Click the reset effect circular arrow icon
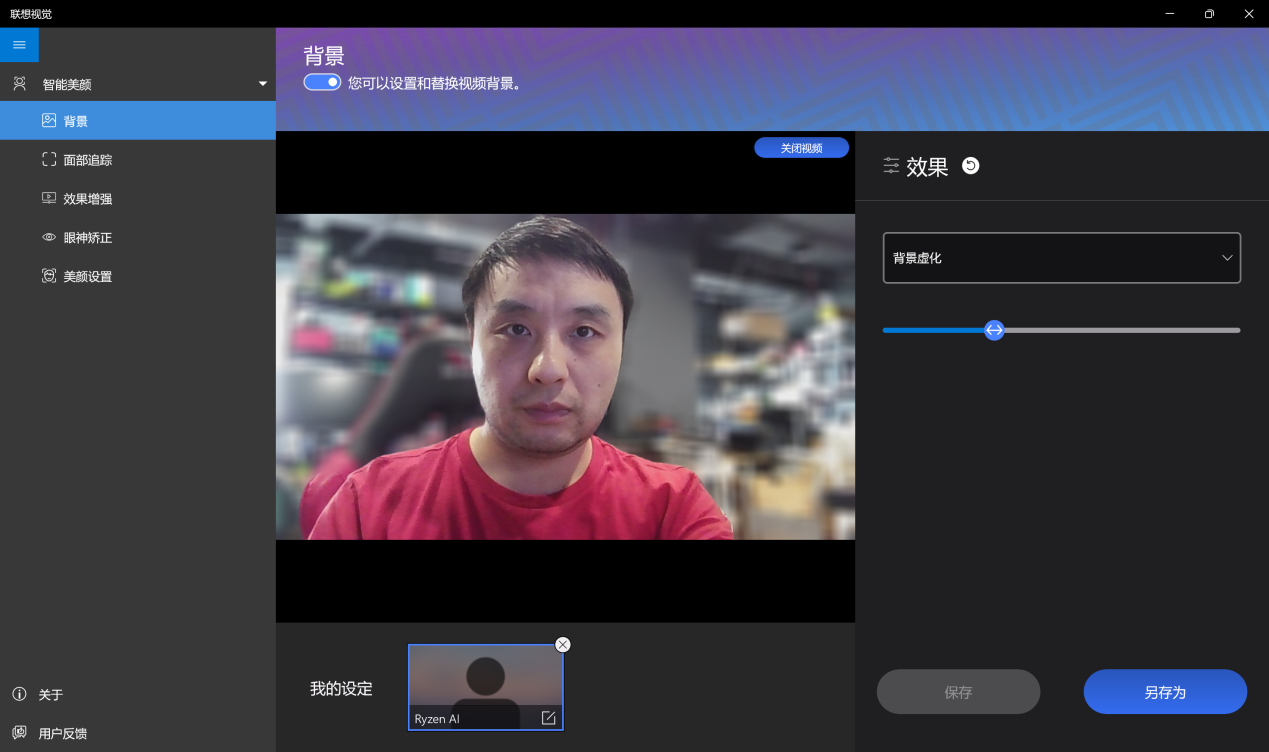Screen dimensions: 1269x752 pyautogui.click(x=970, y=166)
